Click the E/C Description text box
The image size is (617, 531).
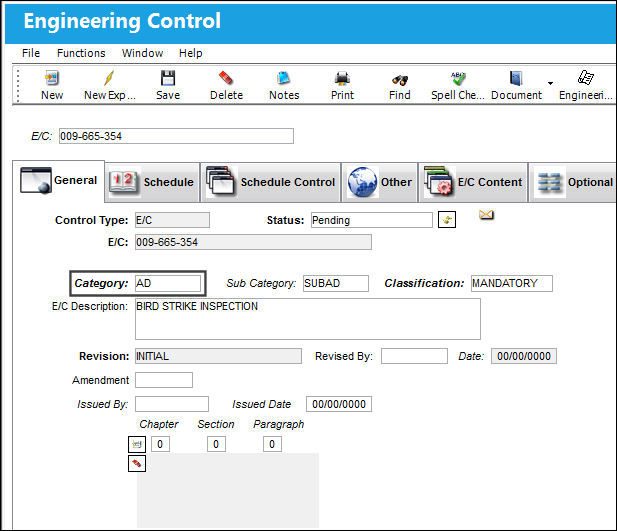(308, 319)
